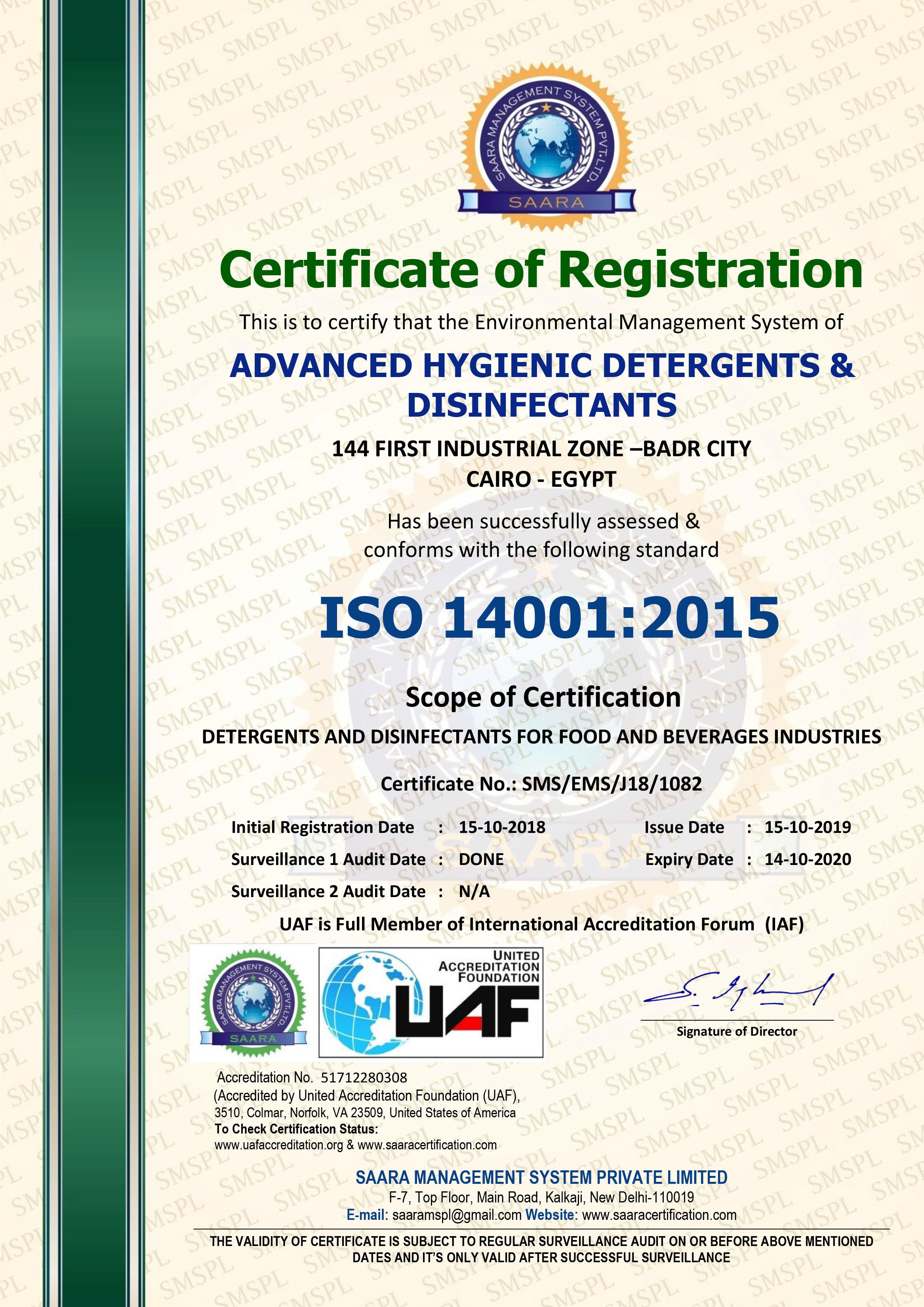
Task: Click the 'Initial Registration Date' label
Action: (x=322, y=828)
